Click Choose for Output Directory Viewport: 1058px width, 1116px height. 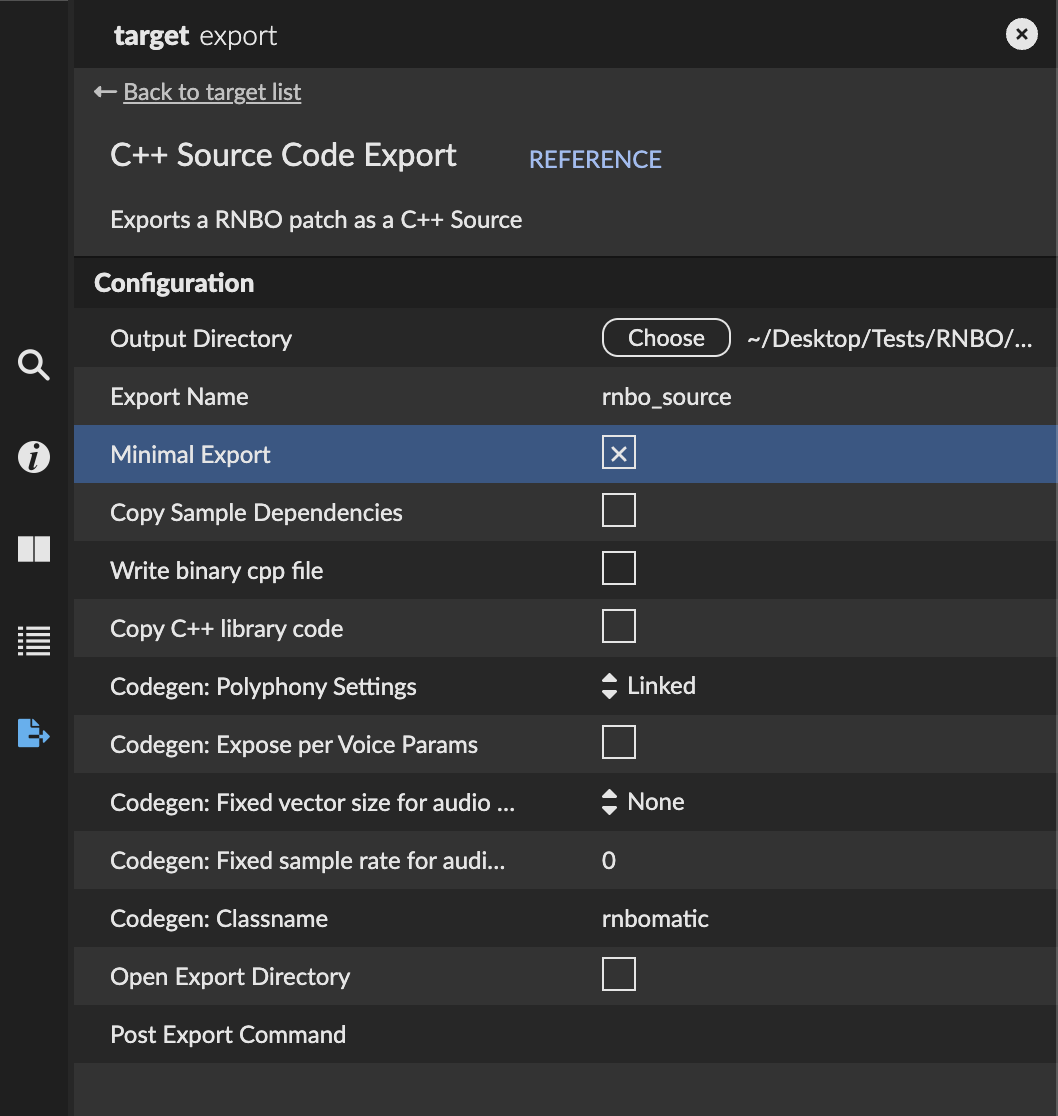[x=666, y=337]
